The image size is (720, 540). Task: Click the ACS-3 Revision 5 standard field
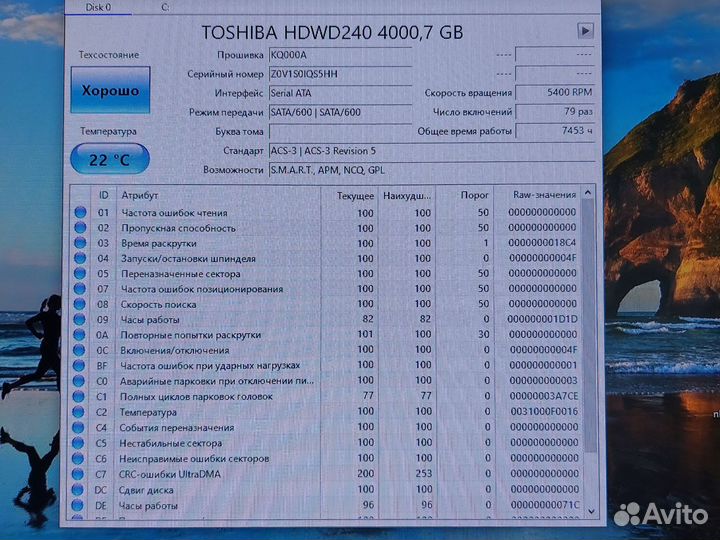[x=432, y=151]
